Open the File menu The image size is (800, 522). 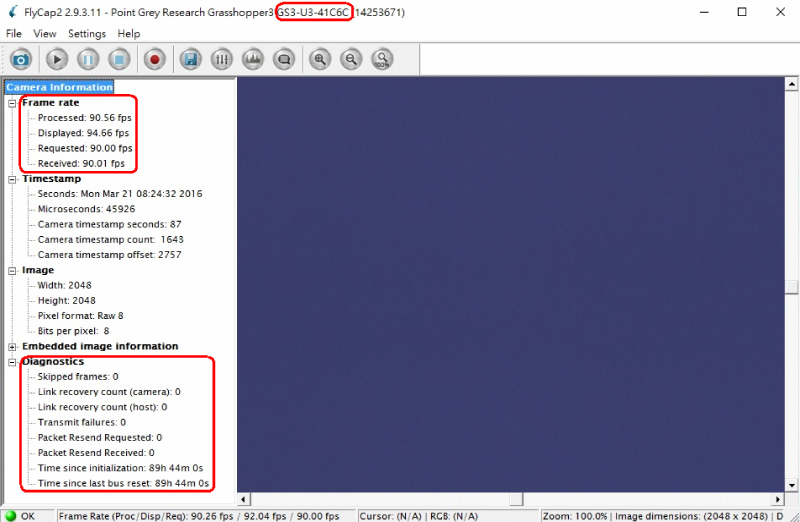(14, 33)
